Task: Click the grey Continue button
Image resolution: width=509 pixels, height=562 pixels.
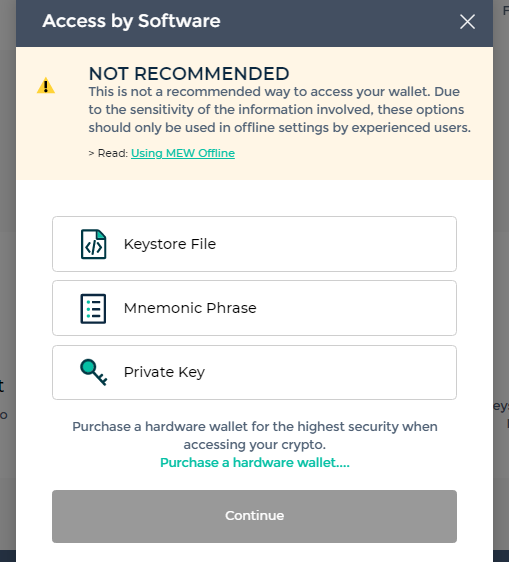Action: pos(254,516)
